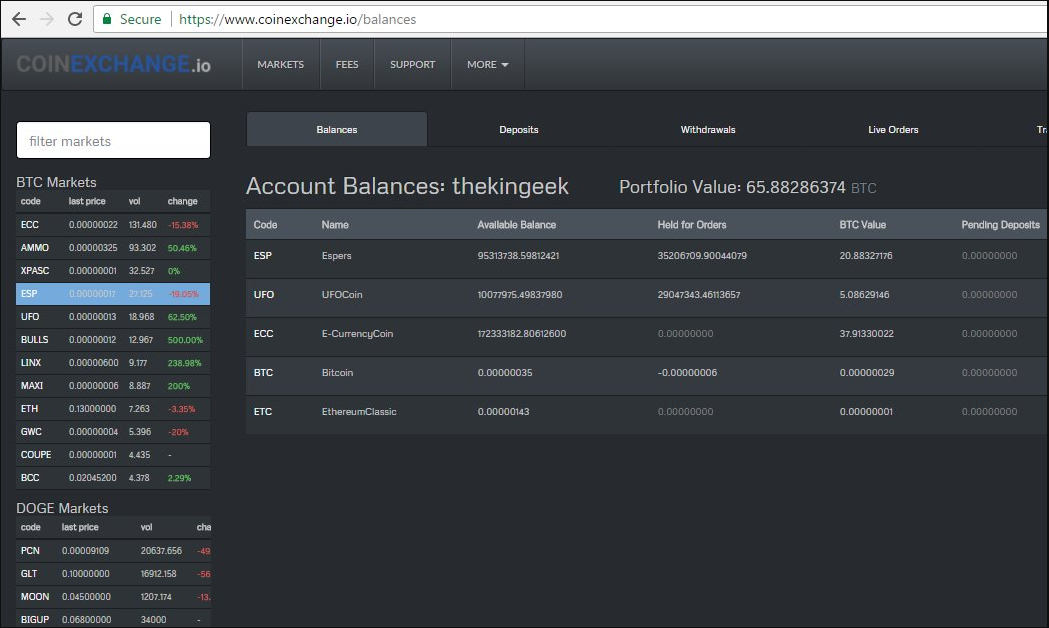
Task: Click the browser address bar URL
Action: [297, 19]
